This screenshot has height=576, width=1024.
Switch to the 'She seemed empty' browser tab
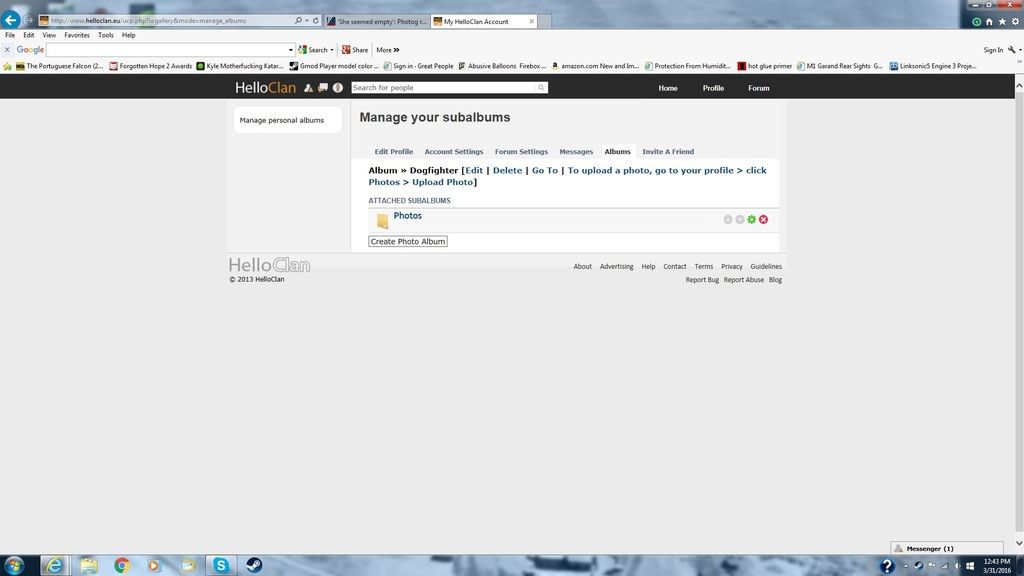coord(377,22)
